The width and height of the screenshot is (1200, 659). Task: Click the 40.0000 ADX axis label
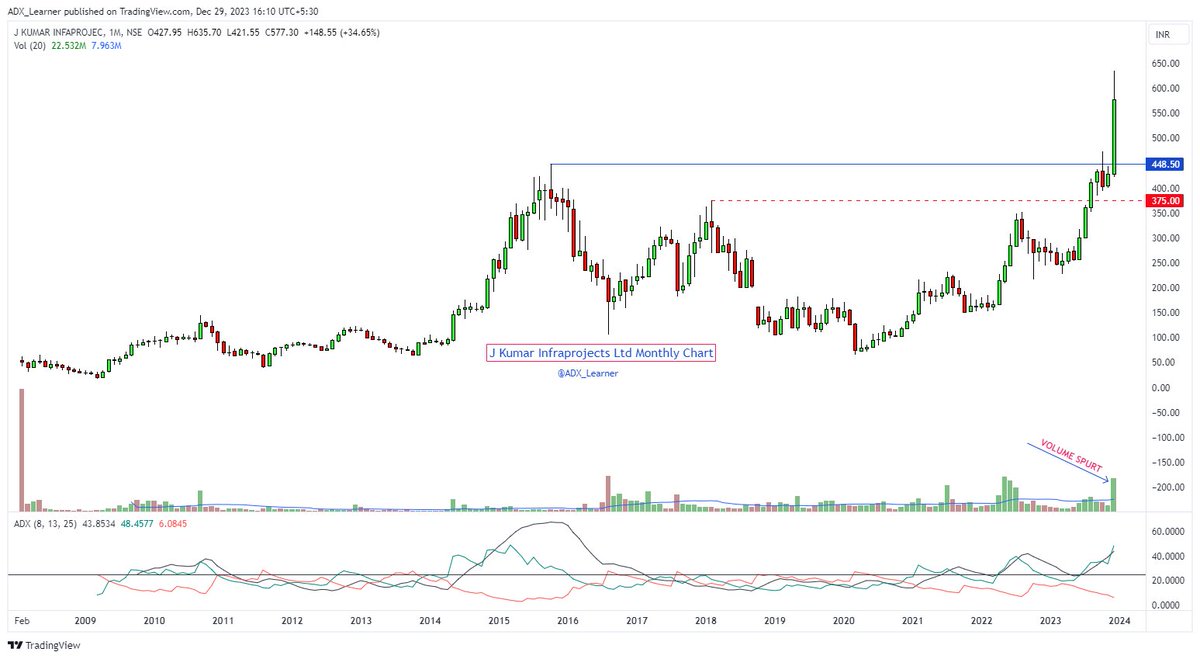click(x=1166, y=557)
